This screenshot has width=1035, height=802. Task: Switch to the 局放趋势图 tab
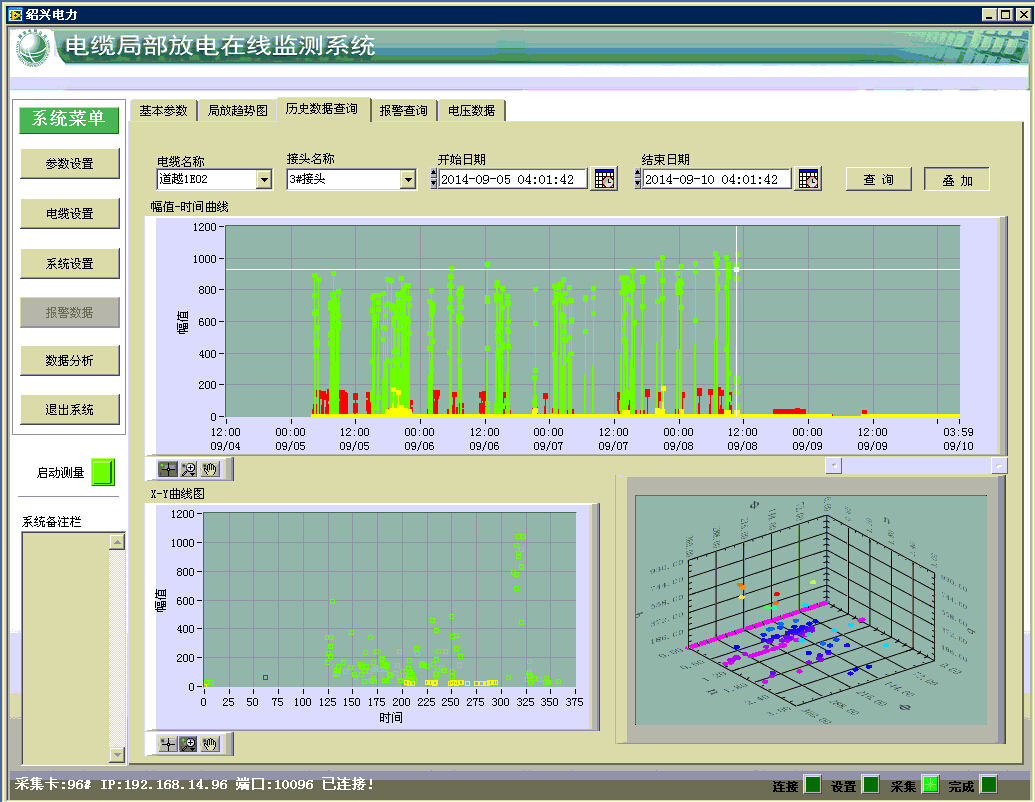point(237,111)
